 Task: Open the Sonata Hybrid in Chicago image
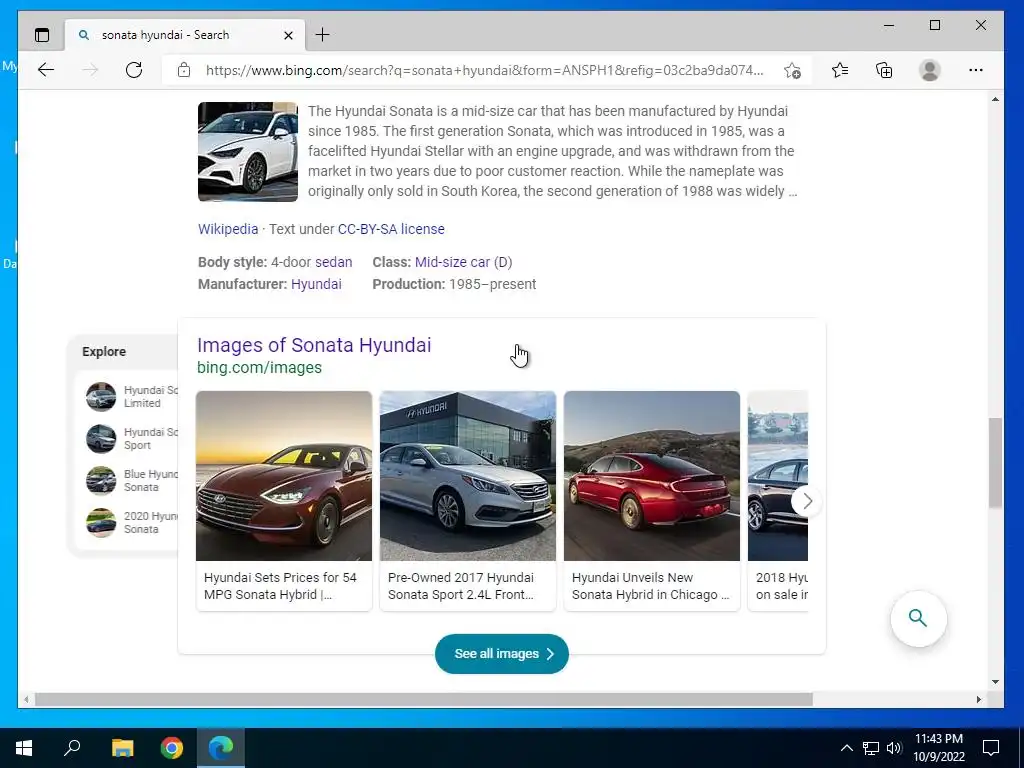click(652, 475)
